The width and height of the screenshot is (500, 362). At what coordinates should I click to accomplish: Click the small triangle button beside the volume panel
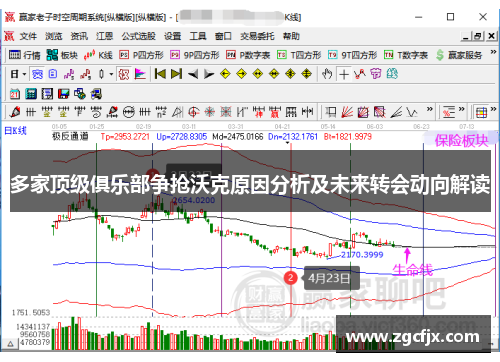[10, 344]
